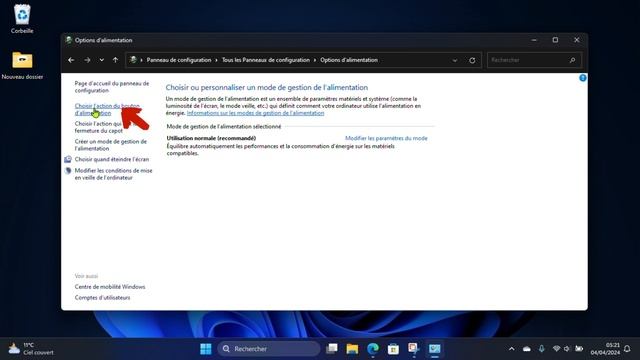Open 'Comptes d'utilisateurs' link
Image resolution: width=640 pixels, height=360 pixels.
point(102,298)
